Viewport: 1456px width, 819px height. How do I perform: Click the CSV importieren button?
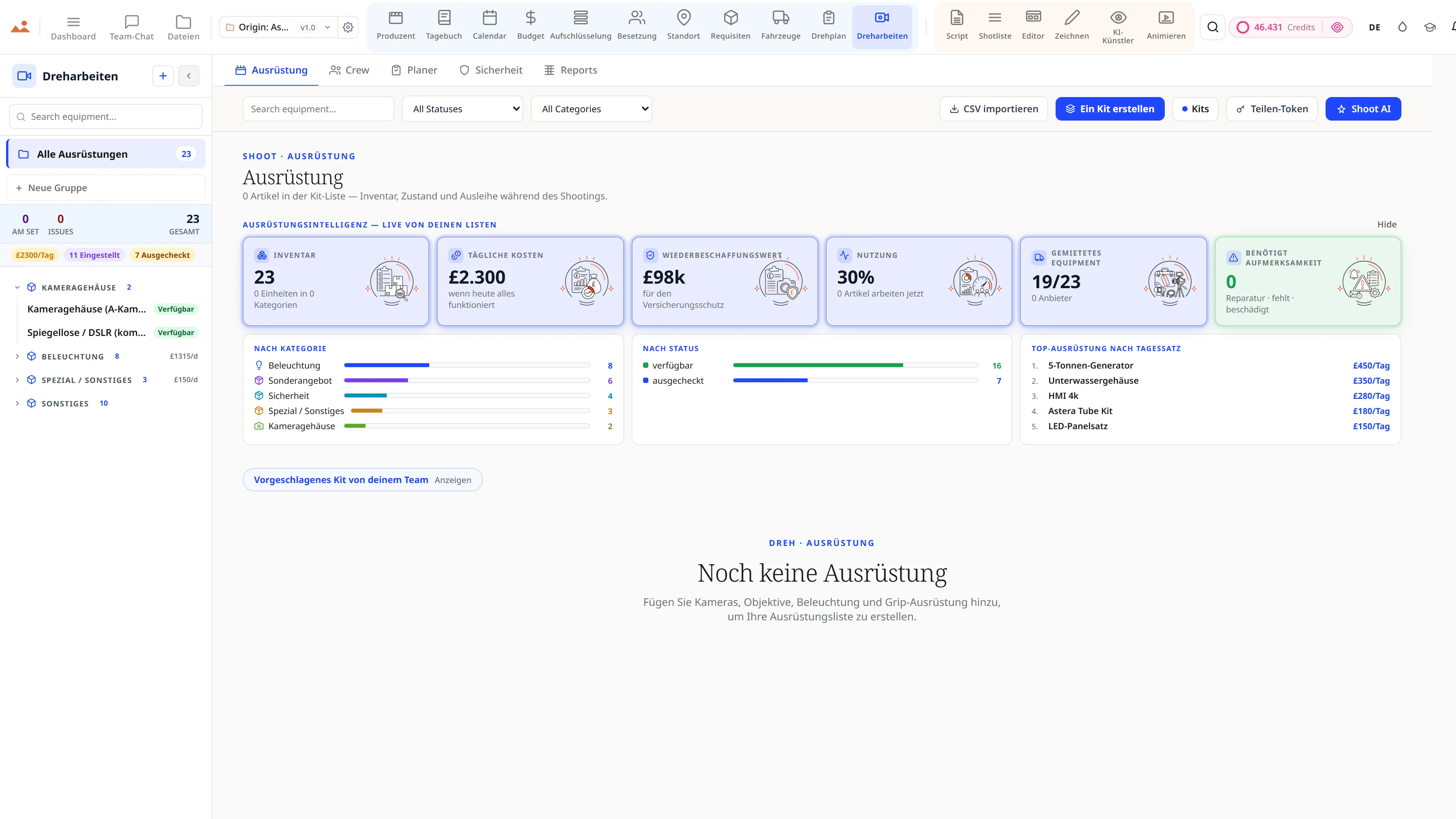pos(993,108)
